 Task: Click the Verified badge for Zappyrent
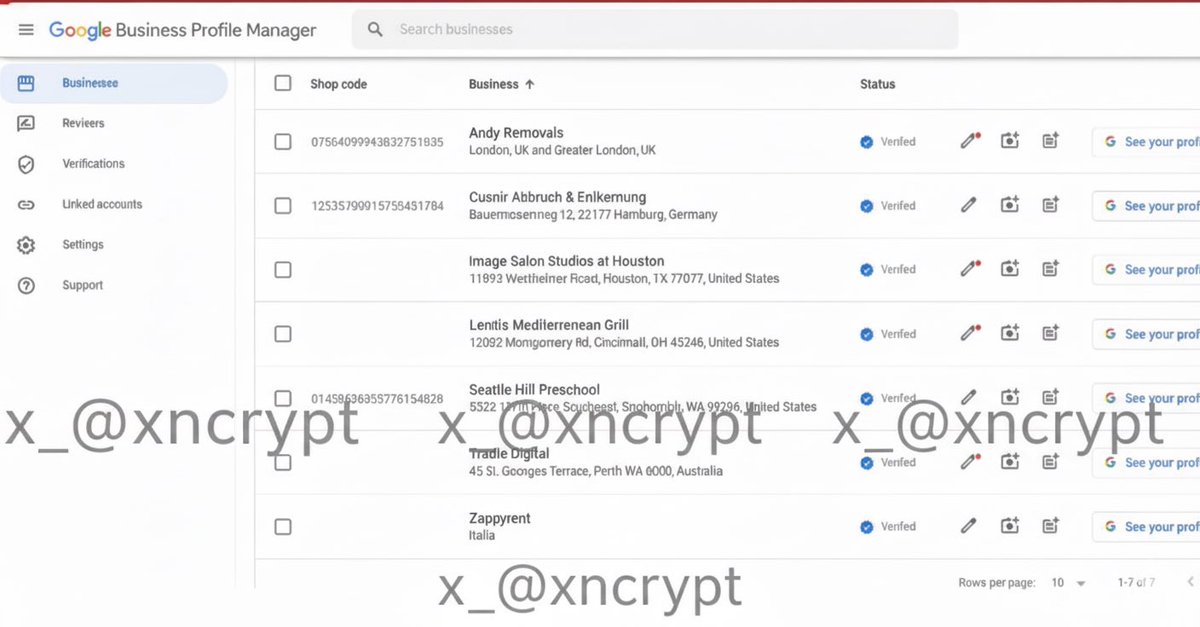(888, 527)
